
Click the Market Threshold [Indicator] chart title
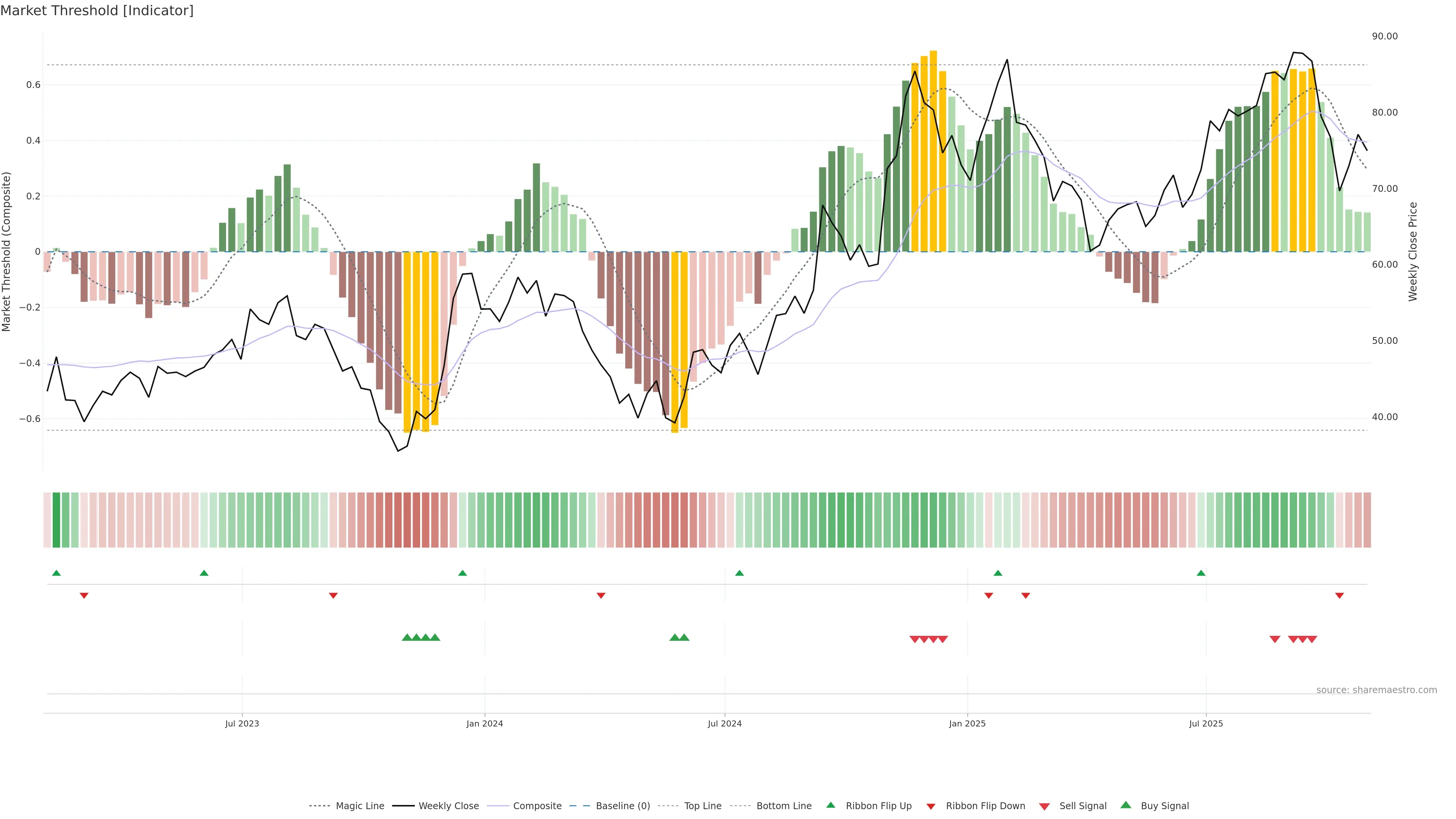(x=97, y=11)
